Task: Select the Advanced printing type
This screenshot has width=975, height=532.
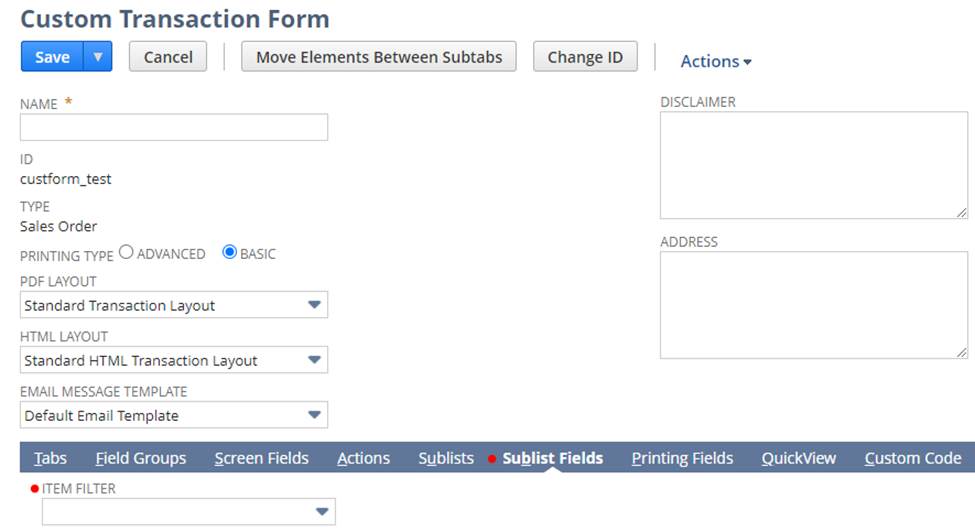Action: point(126,253)
